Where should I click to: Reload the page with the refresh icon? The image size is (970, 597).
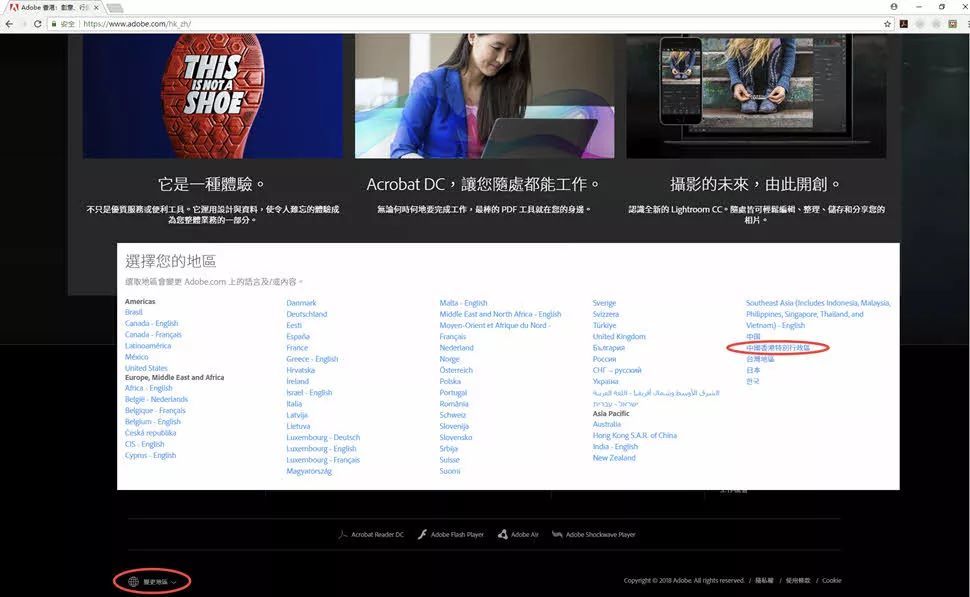(38, 24)
